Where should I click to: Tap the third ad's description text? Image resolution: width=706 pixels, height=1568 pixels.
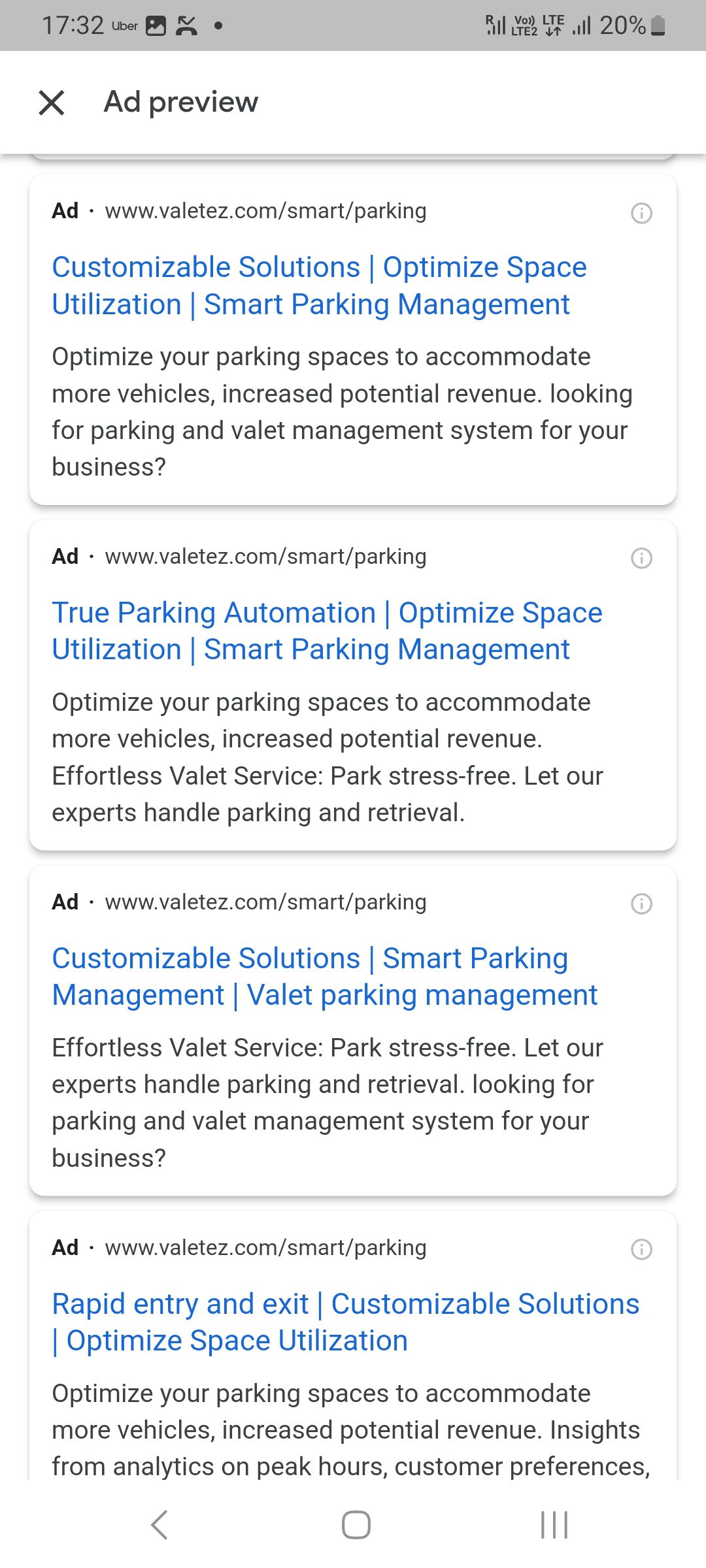click(x=327, y=1103)
